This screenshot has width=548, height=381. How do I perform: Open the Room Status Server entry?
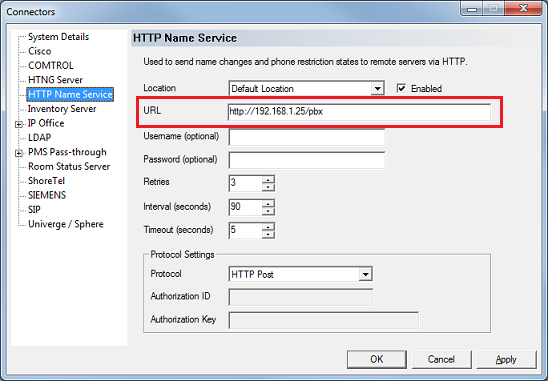pyautogui.click(x=69, y=166)
